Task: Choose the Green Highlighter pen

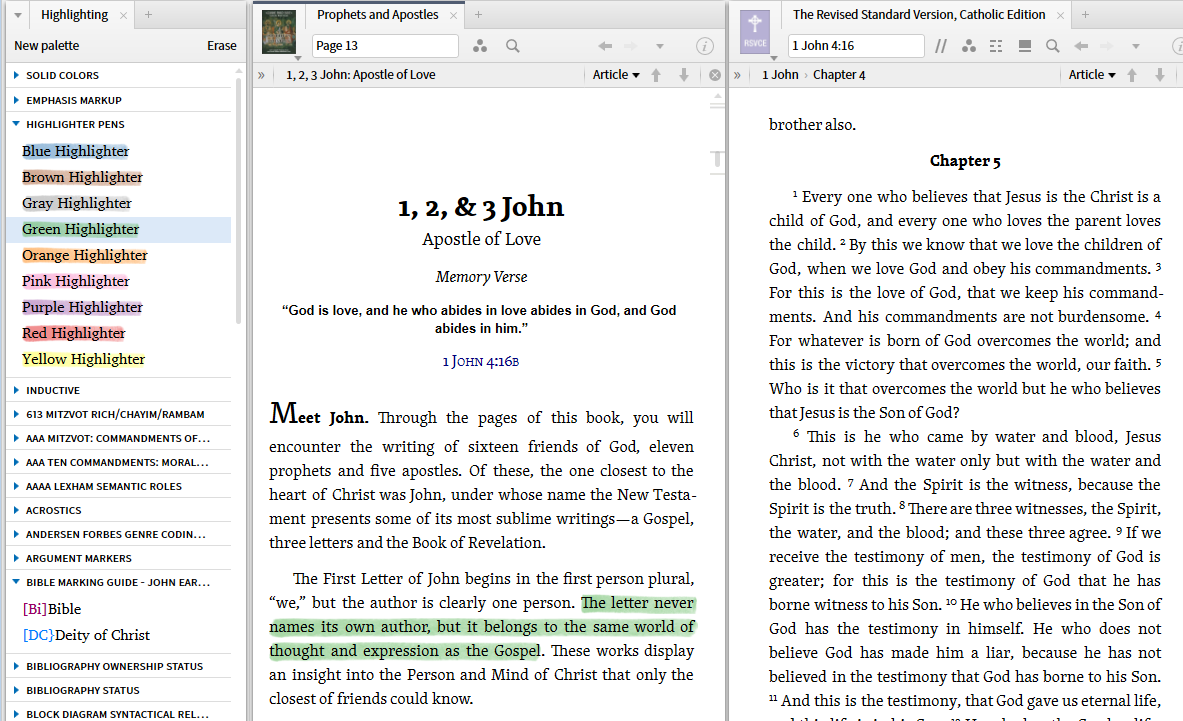Action: tap(81, 229)
